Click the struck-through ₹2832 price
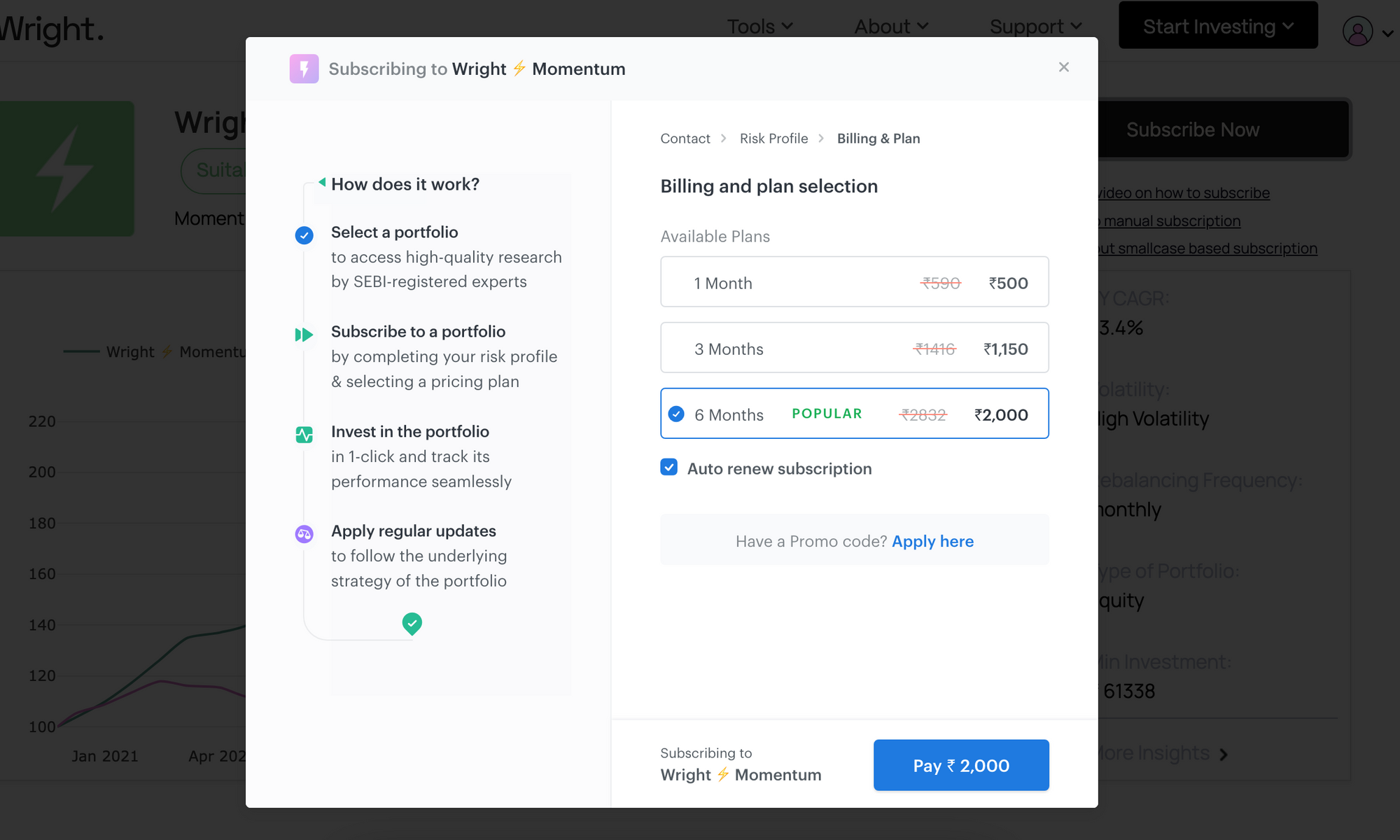The image size is (1400, 840). coord(923,414)
